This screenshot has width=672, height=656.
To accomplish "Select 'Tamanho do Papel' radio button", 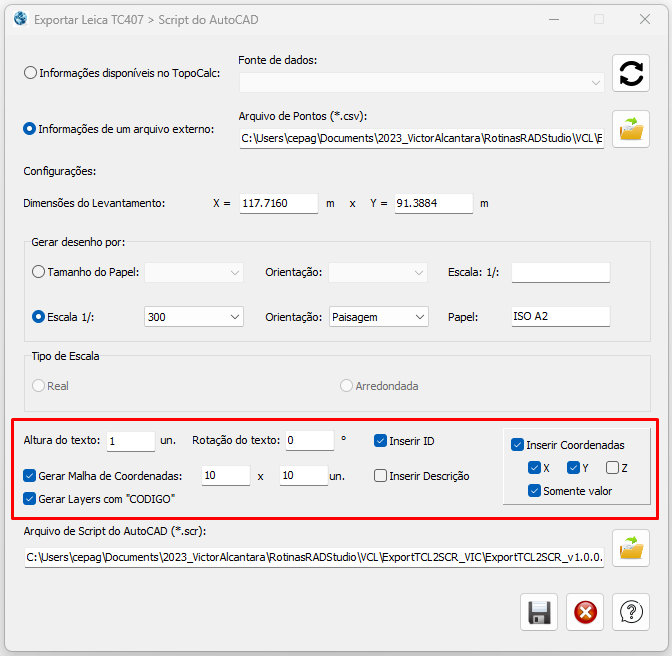I will tap(39, 272).
